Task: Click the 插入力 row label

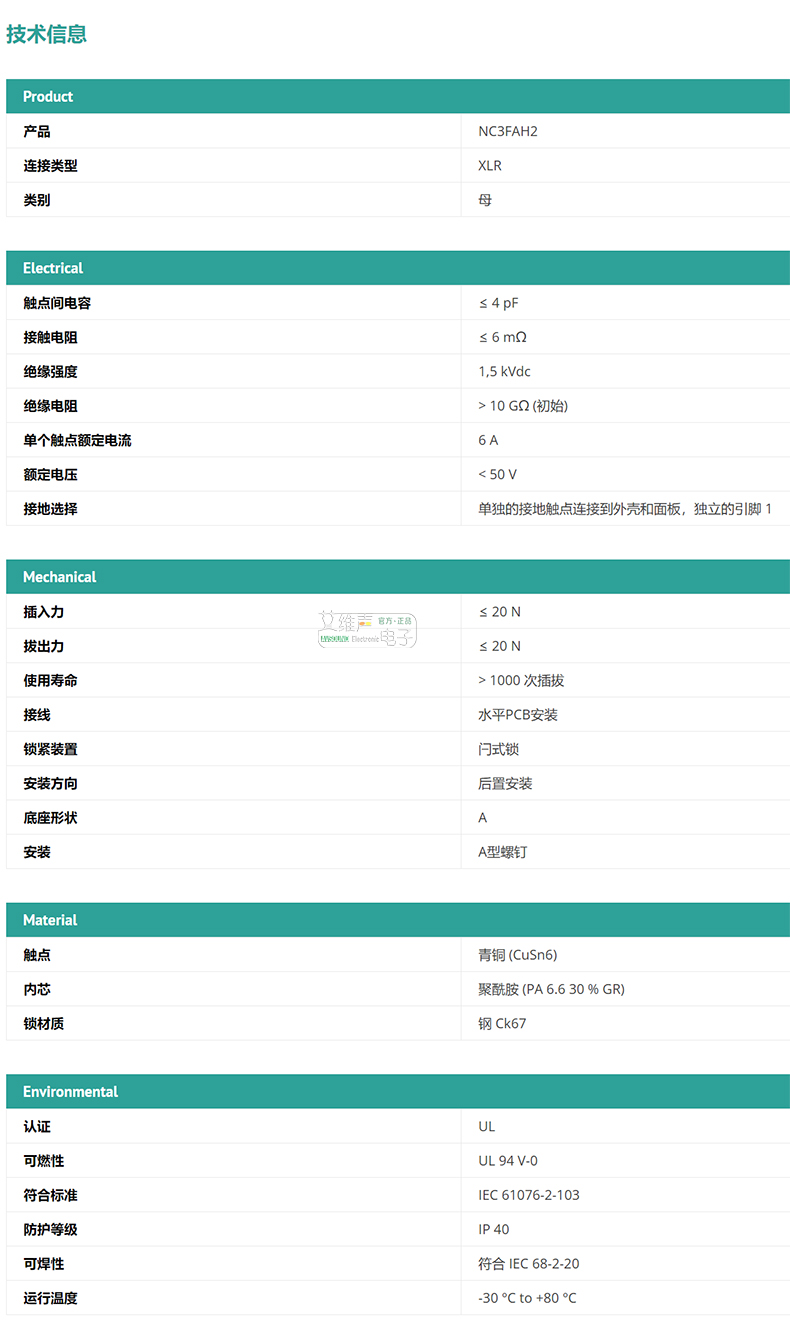Action: (x=44, y=612)
